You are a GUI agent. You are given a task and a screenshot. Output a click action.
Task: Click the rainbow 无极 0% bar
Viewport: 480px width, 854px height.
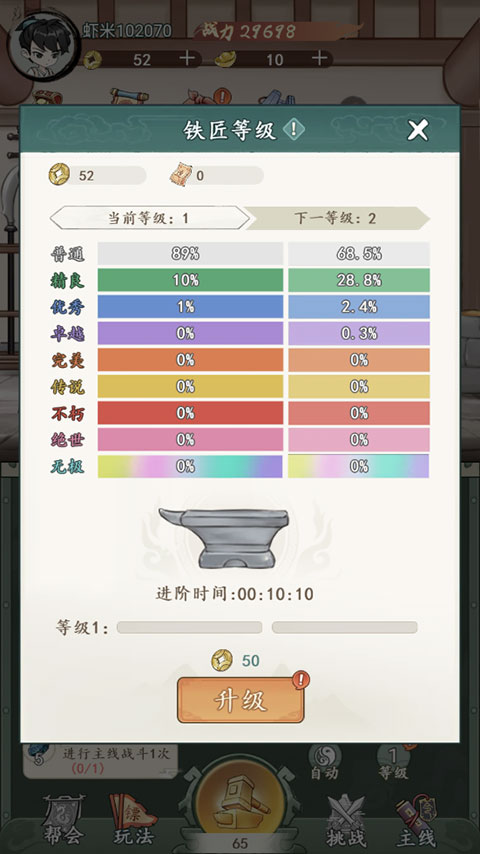coord(191,466)
